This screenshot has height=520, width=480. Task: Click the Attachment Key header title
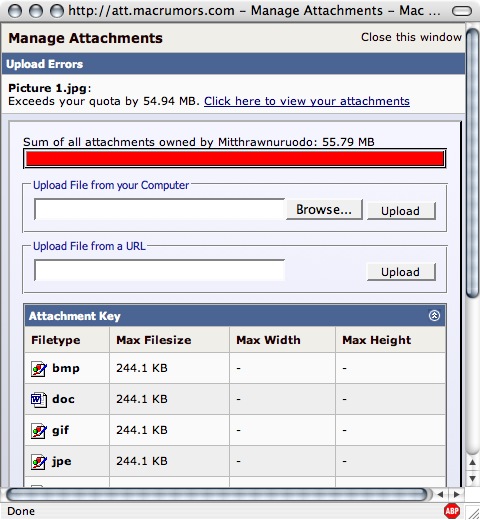[x=75, y=316]
